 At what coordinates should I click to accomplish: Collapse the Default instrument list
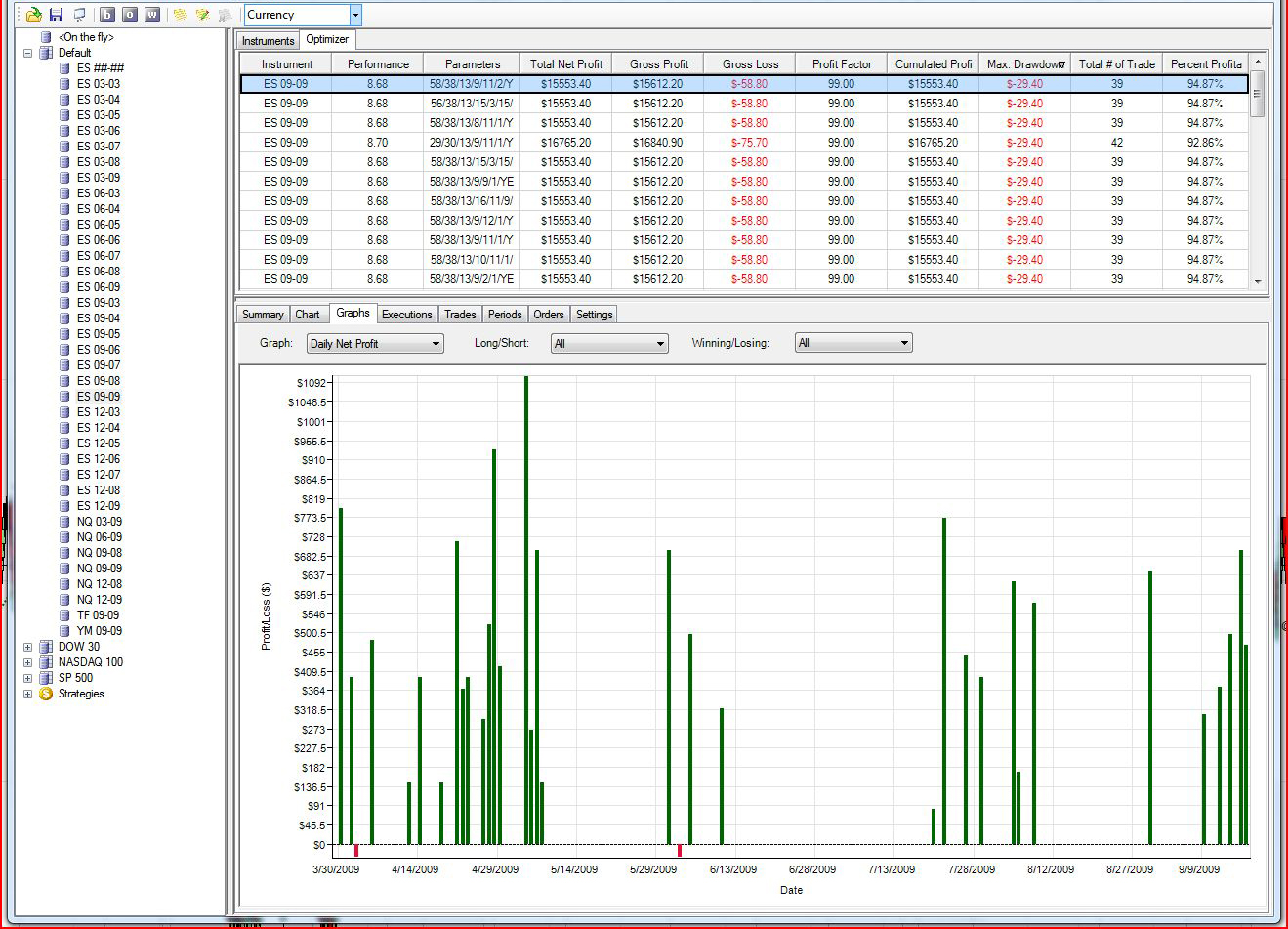(27, 53)
